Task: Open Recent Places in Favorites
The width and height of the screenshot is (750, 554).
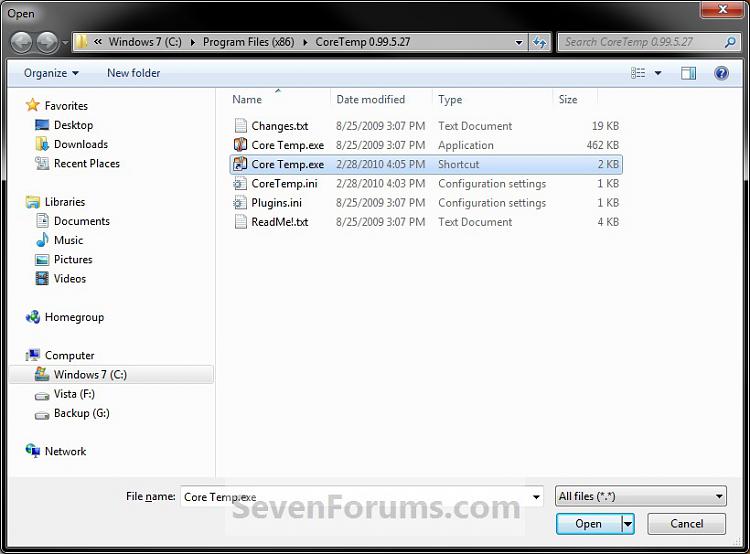Action: point(87,164)
